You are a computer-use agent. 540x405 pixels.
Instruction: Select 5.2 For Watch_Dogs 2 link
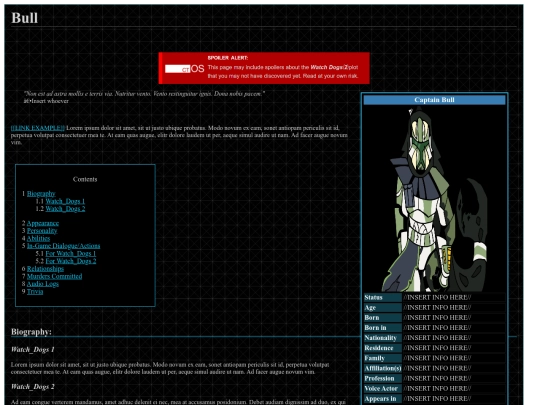point(71,261)
